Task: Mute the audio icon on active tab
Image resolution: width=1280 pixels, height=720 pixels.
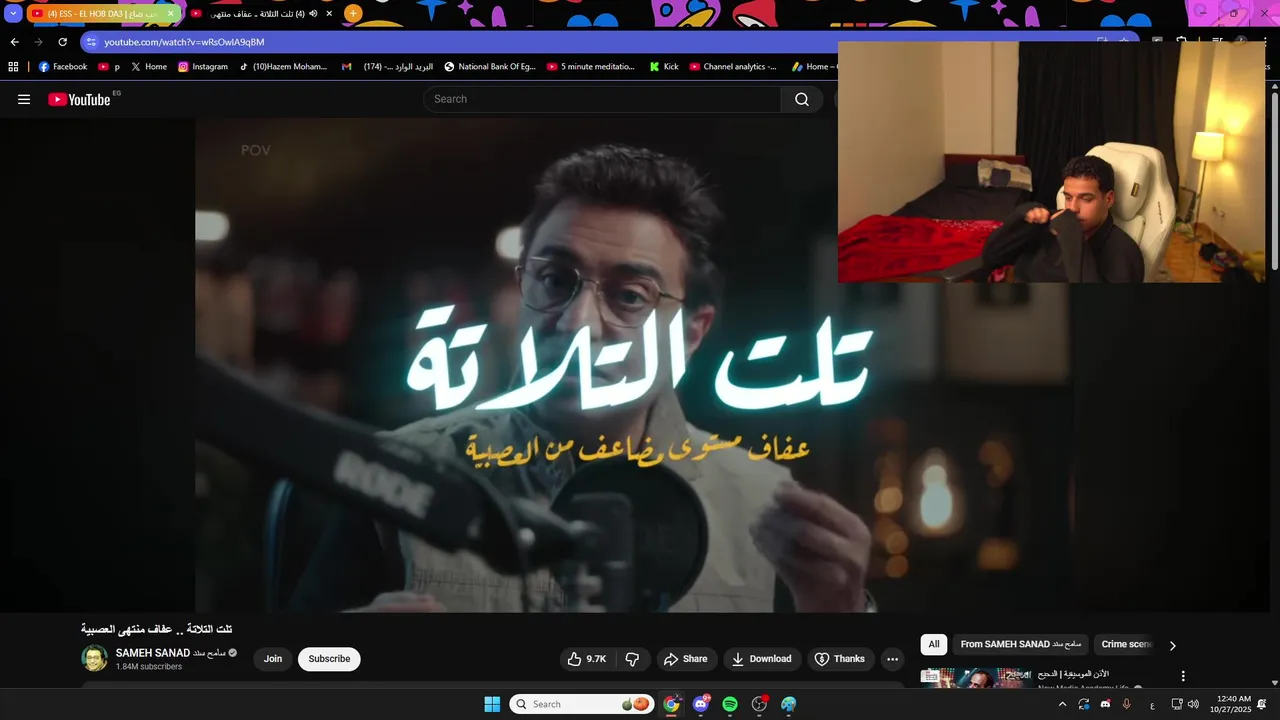Action: [x=313, y=14]
